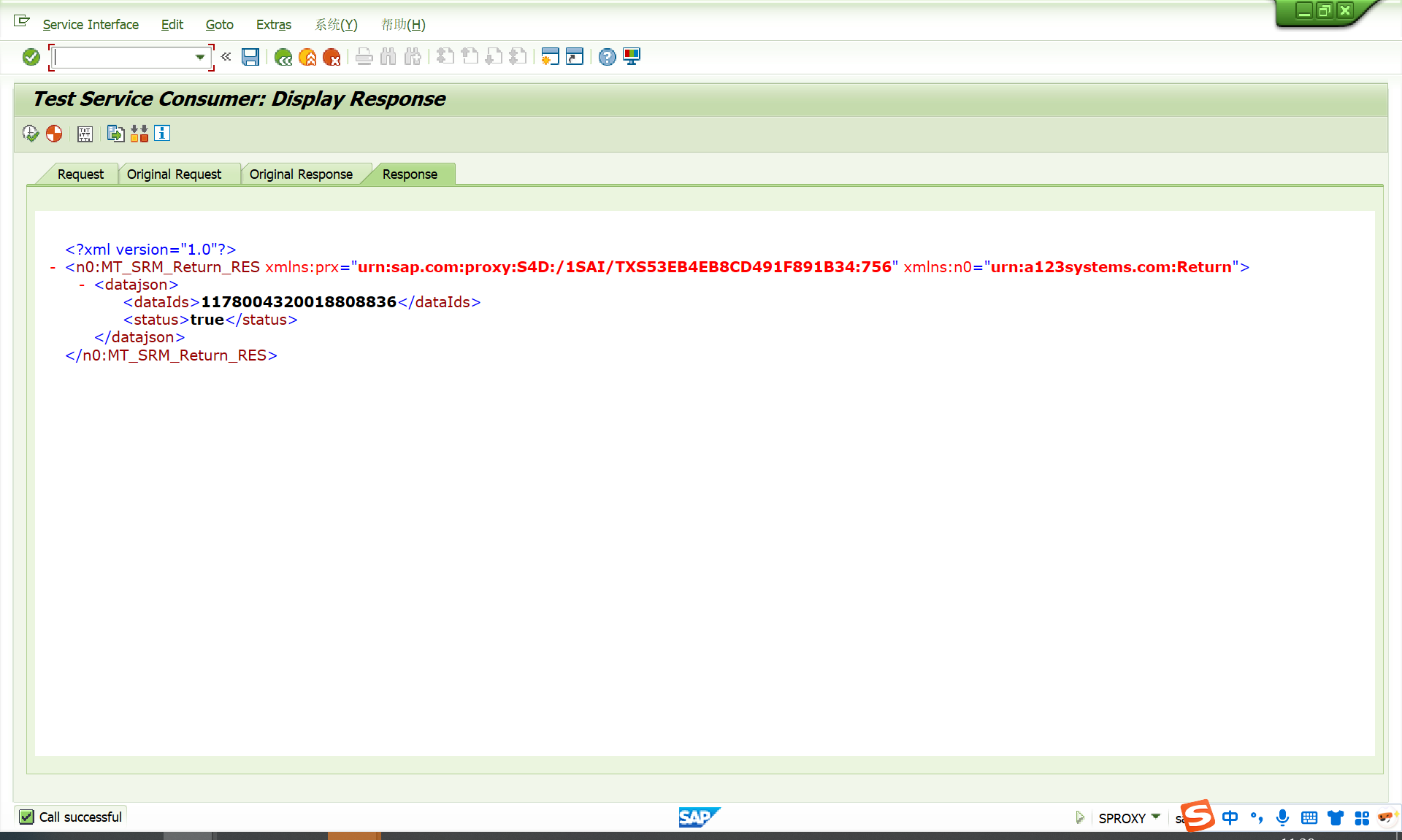This screenshot has width=1402, height=840.
Task: Click the orange Exit icon
Action: point(307,57)
